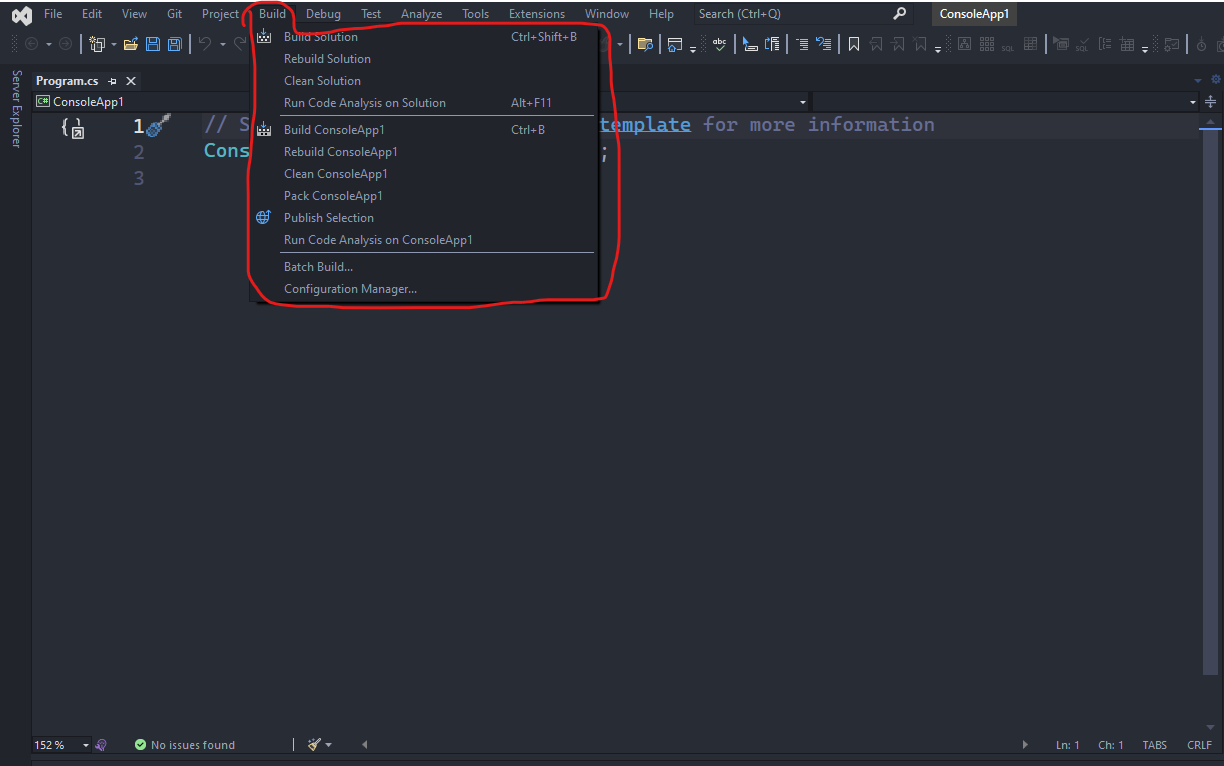Open the Debug menu
The image size is (1224, 766).
pyautogui.click(x=323, y=14)
